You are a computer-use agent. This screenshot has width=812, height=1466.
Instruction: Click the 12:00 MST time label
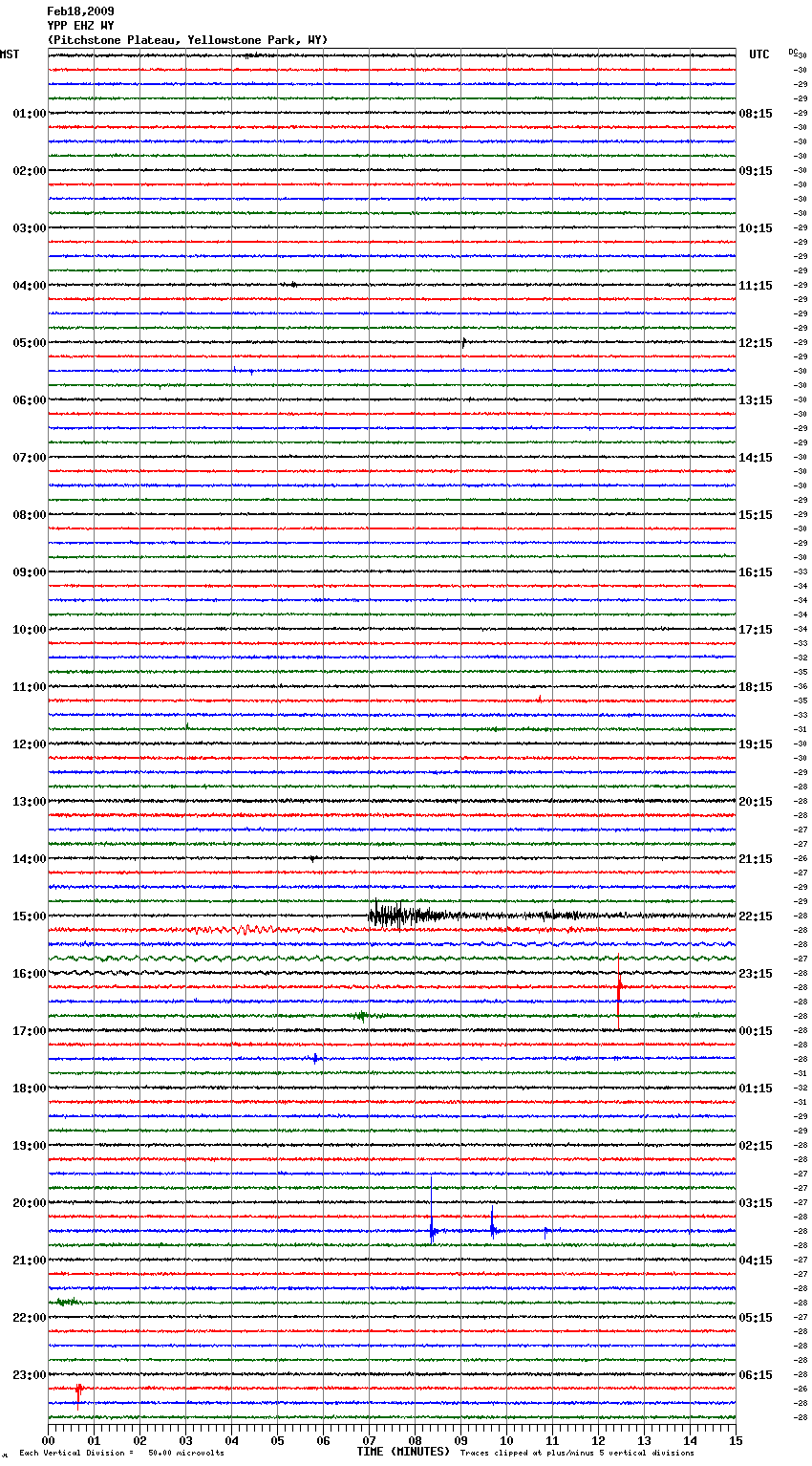pos(29,744)
